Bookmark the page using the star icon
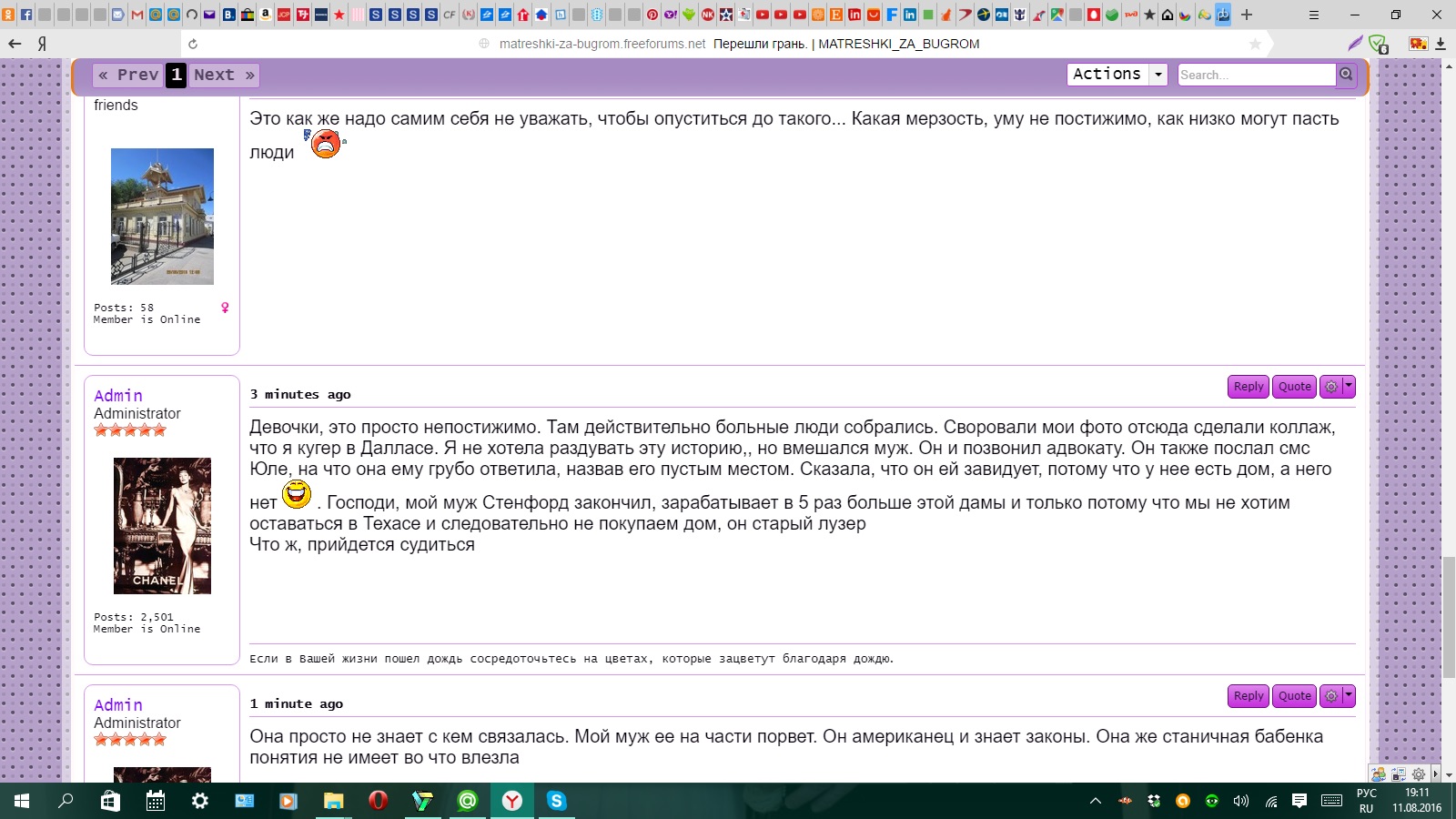1456x819 pixels. [1255, 44]
